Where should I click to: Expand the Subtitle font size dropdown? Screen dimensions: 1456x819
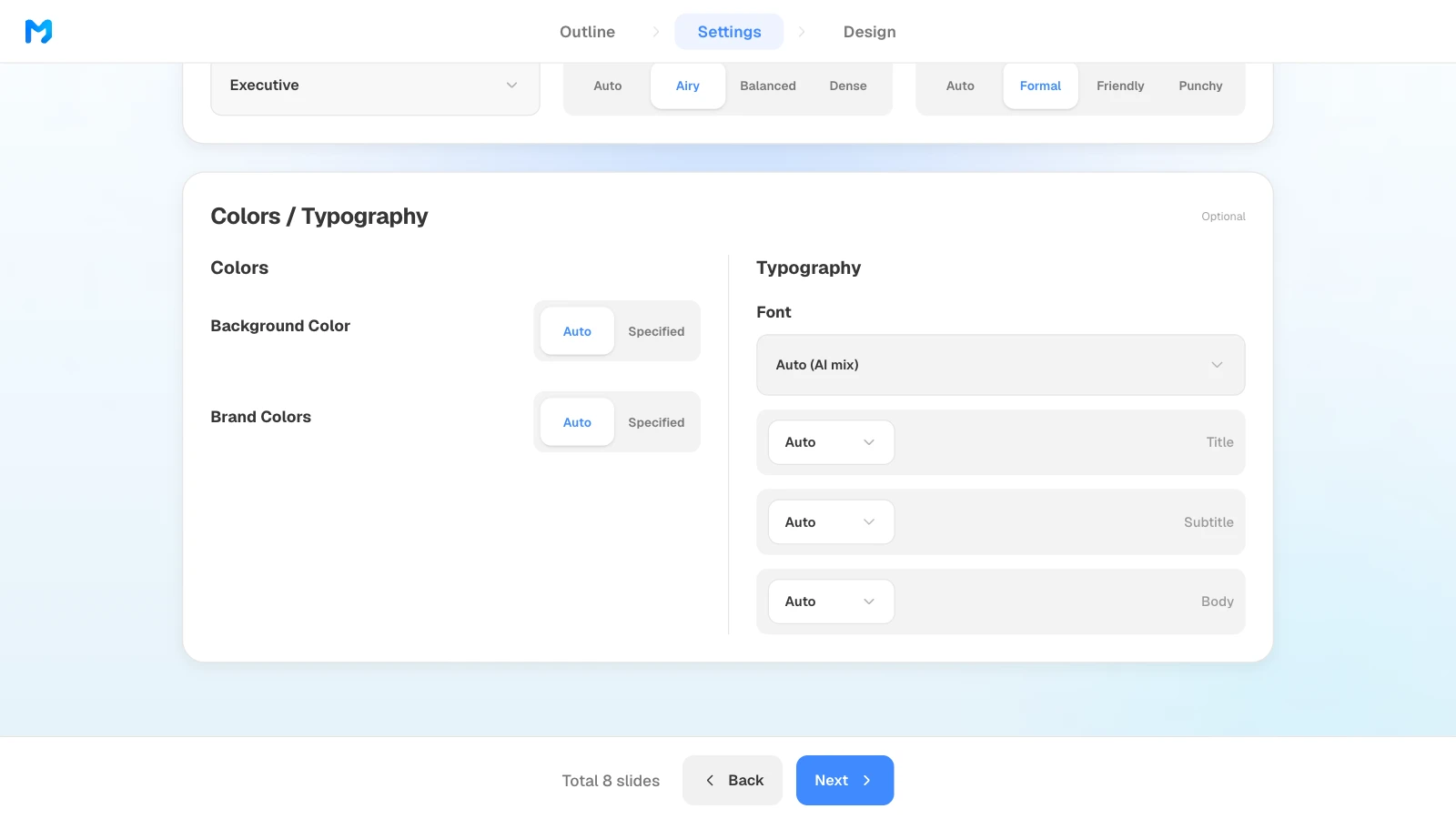point(831,522)
